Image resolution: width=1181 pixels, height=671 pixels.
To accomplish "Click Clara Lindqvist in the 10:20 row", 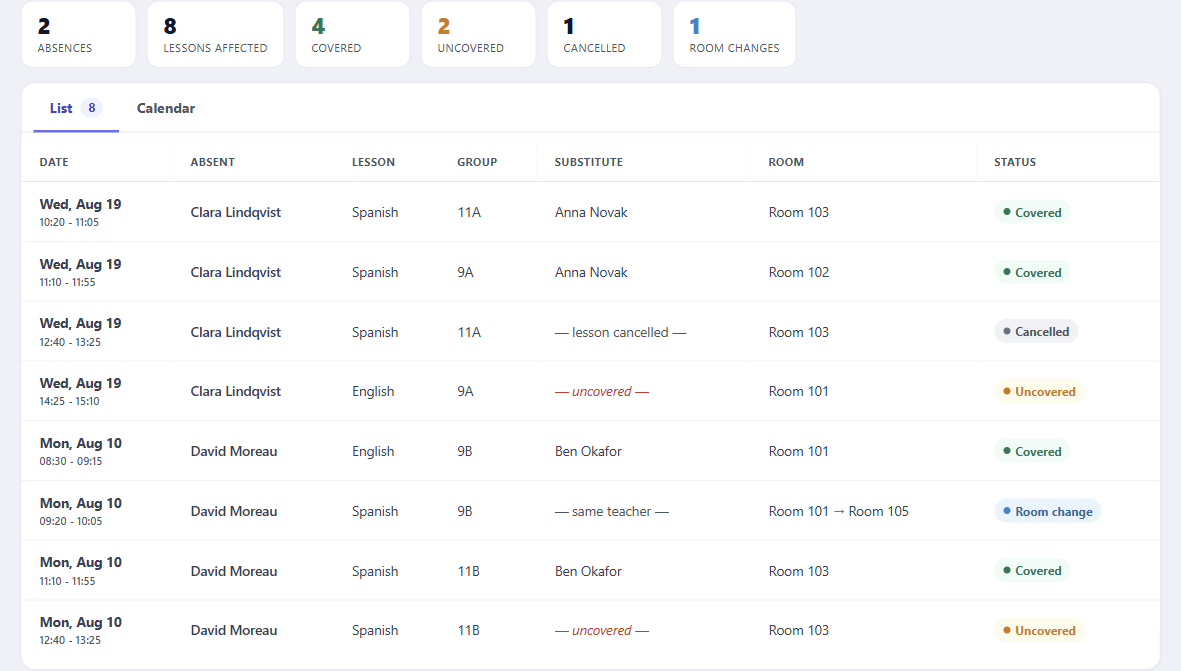I will (235, 212).
